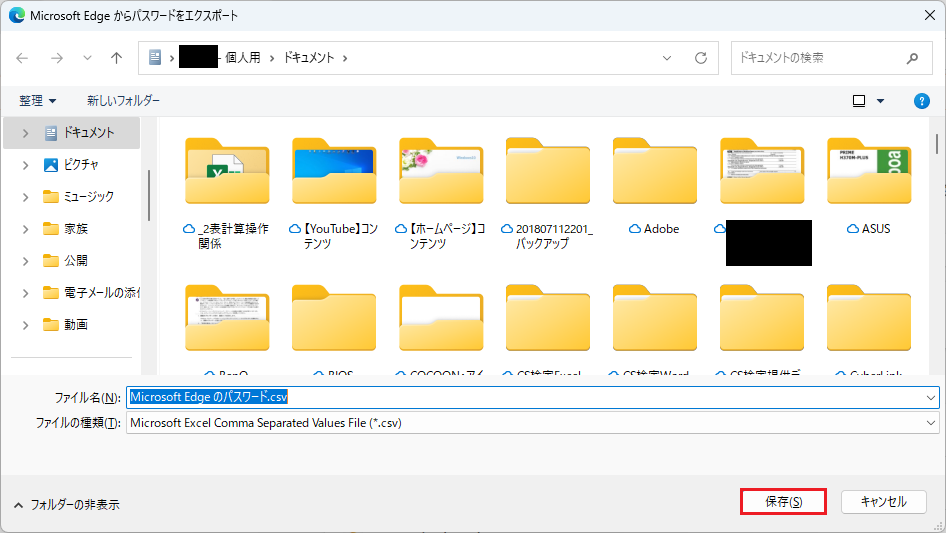Select ドキュメント in navigation pane
This screenshot has height=533, width=946.
(72, 133)
